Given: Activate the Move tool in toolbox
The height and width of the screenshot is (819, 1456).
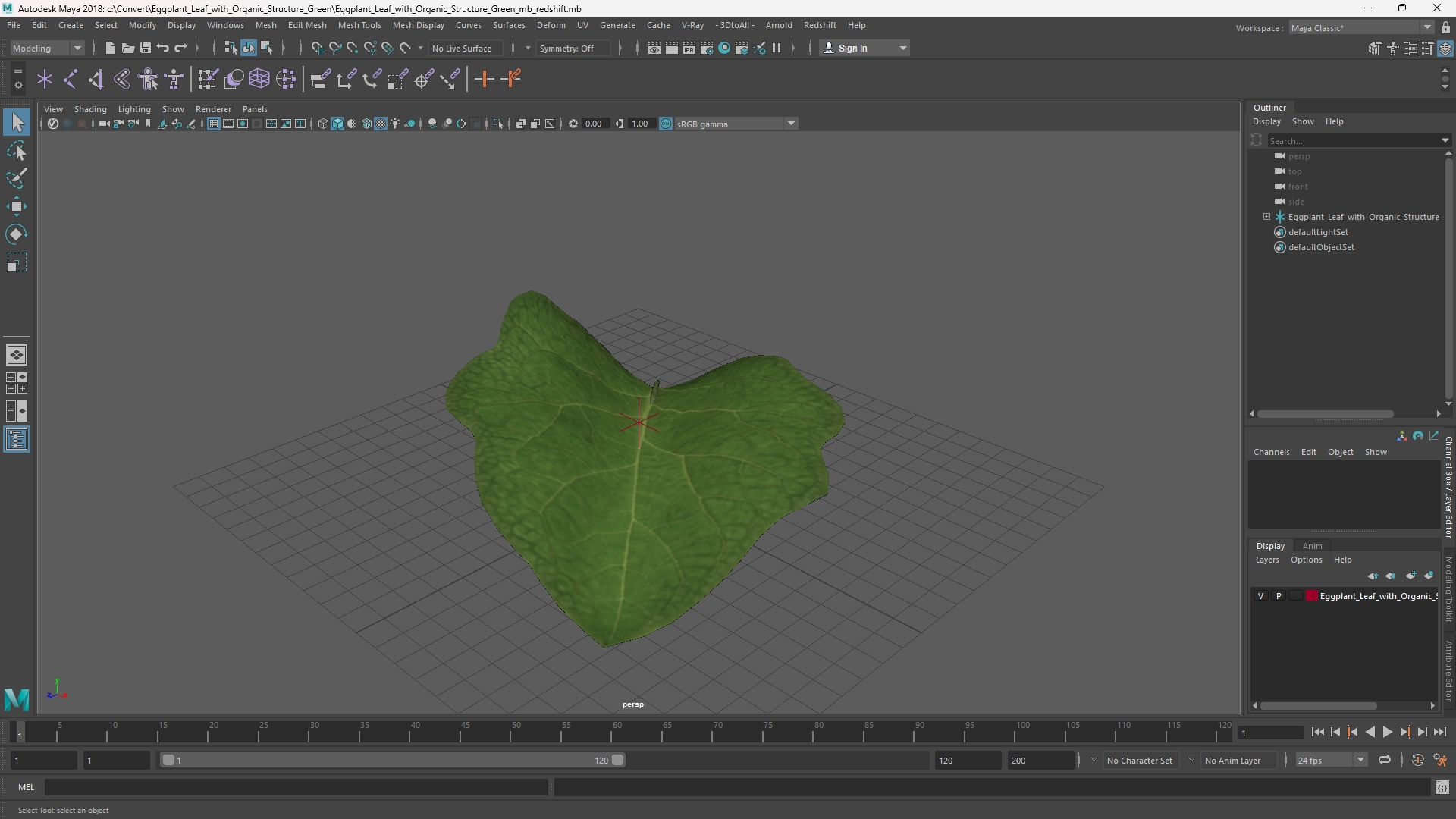Looking at the screenshot, I should pos(17,206).
